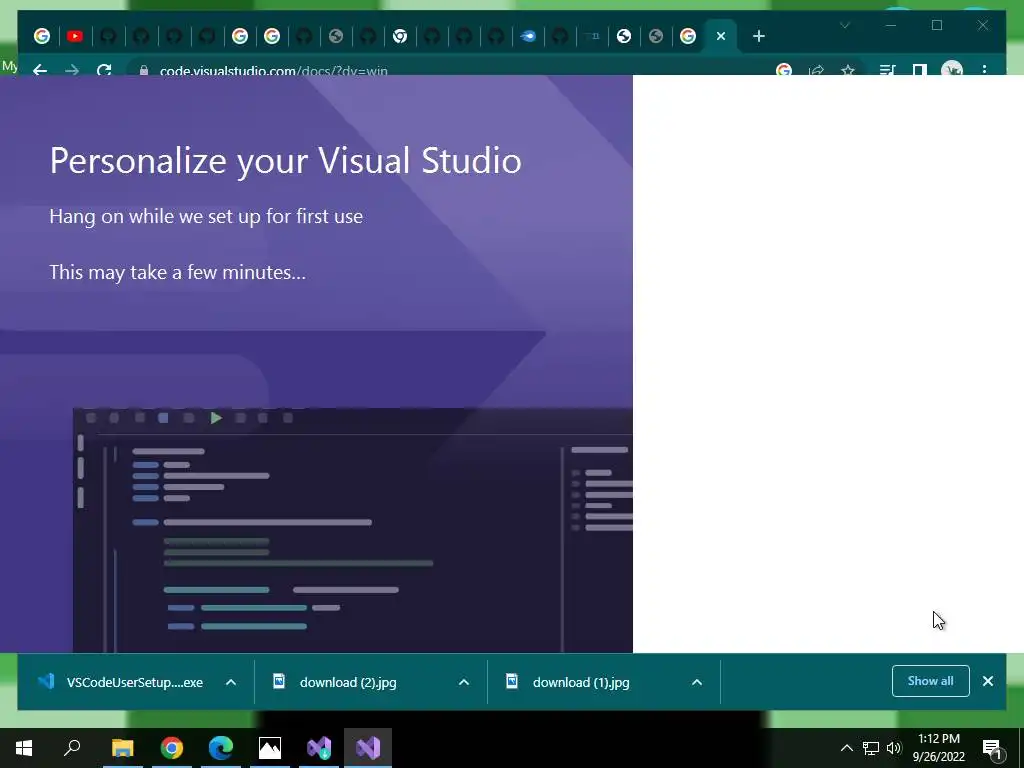The image size is (1024, 768).
Task: Expand options for download (1).jpg
Action: coord(697,682)
